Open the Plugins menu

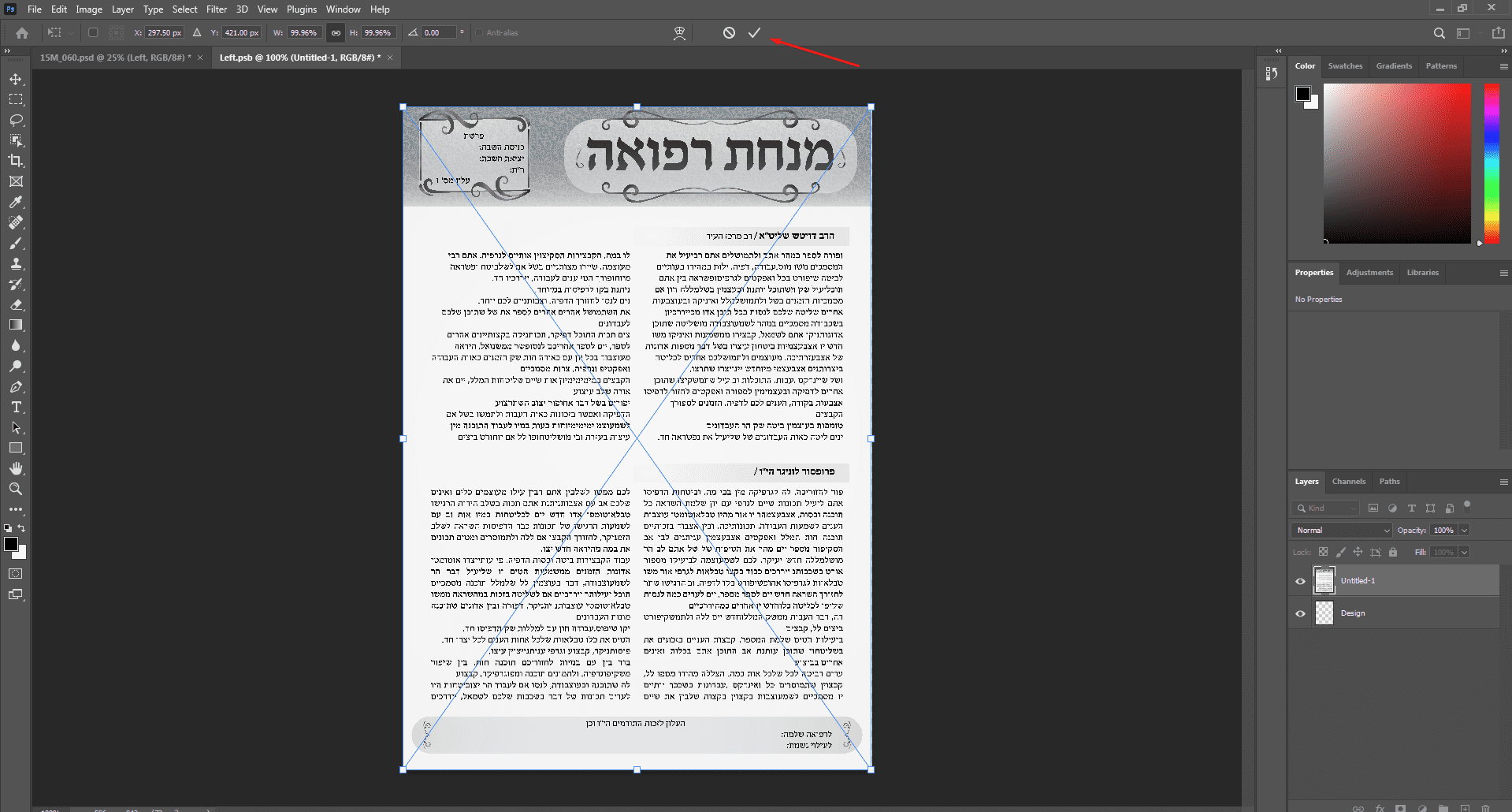[302, 9]
